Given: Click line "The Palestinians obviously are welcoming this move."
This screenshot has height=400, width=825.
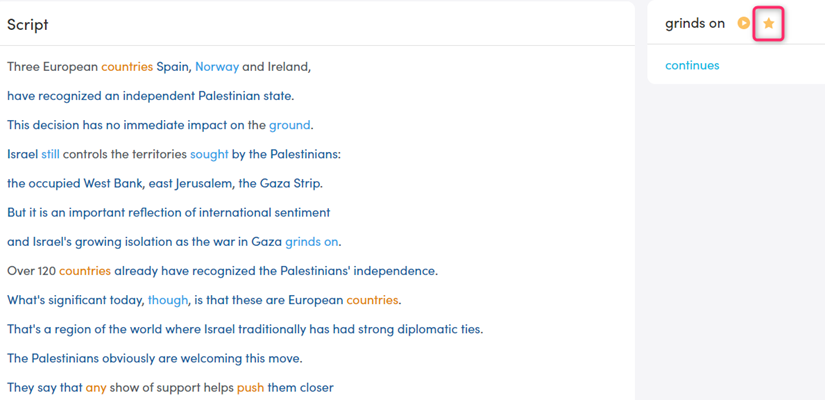Looking at the screenshot, I should pyautogui.click(x=155, y=359).
